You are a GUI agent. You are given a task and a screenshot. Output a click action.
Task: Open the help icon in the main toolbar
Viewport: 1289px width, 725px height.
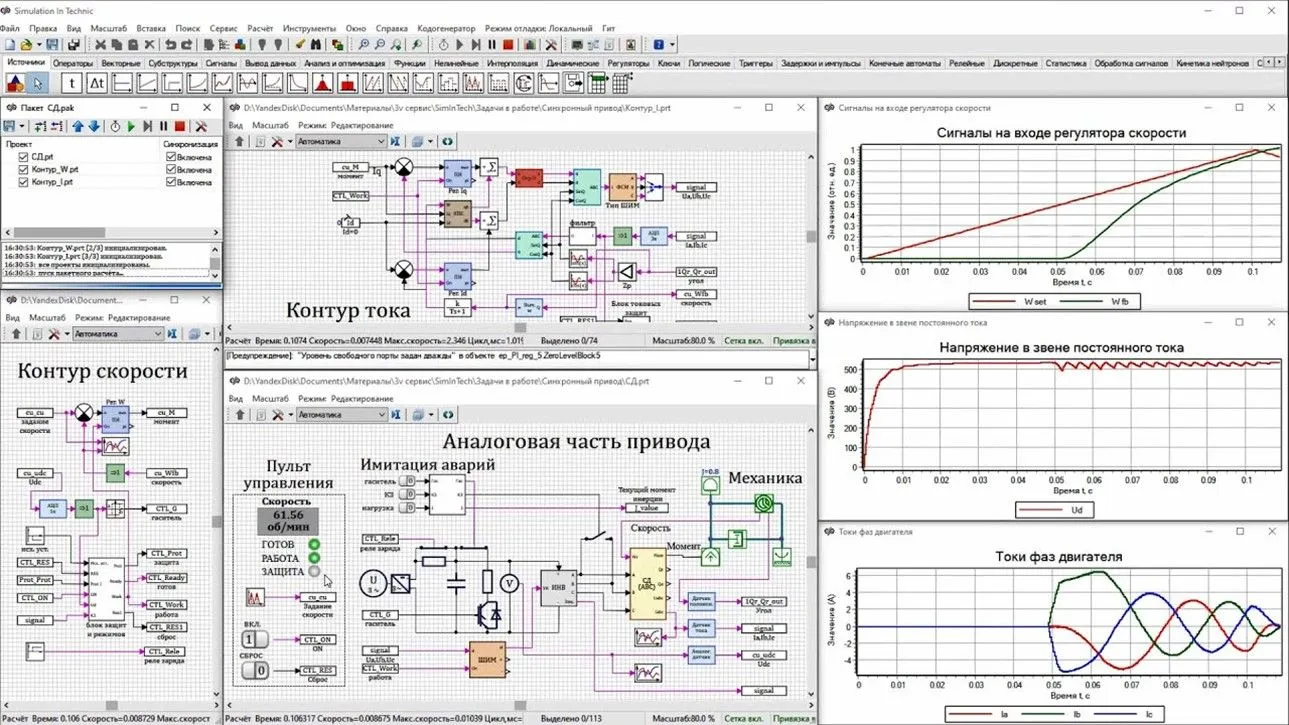[657, 45]
